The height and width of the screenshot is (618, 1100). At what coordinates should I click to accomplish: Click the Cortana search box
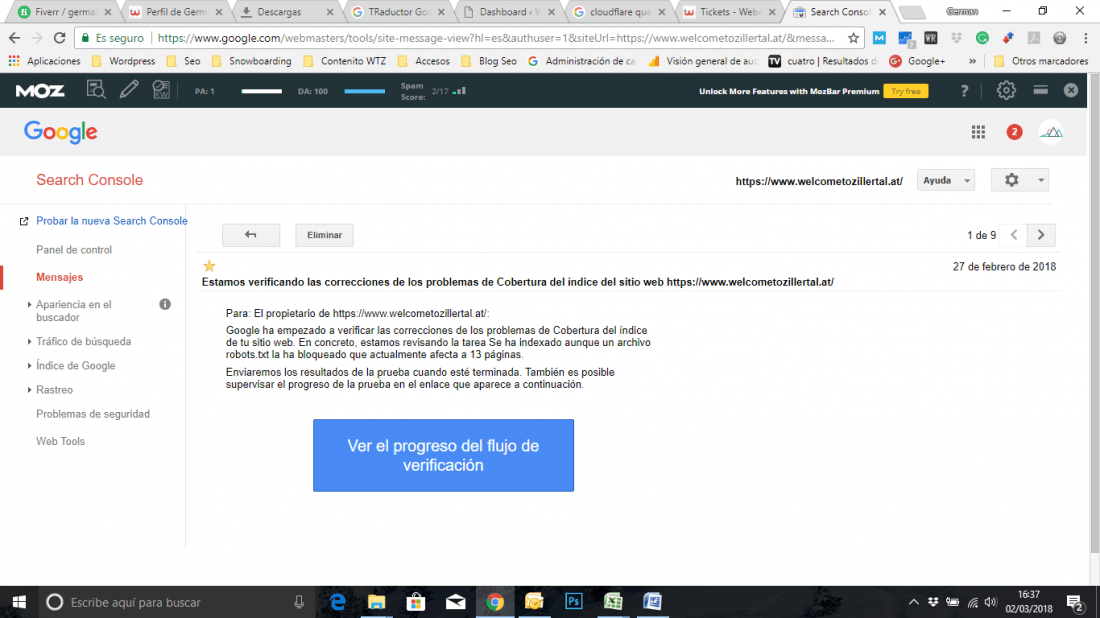point(177,602)
